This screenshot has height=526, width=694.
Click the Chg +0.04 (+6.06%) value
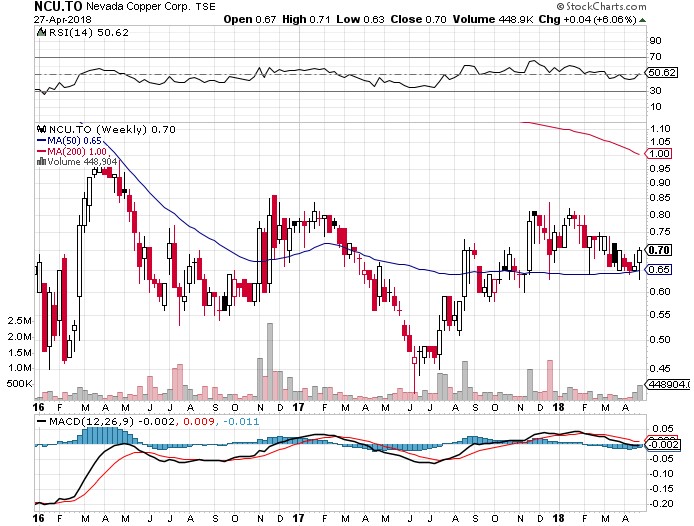[x=588, y=19]
